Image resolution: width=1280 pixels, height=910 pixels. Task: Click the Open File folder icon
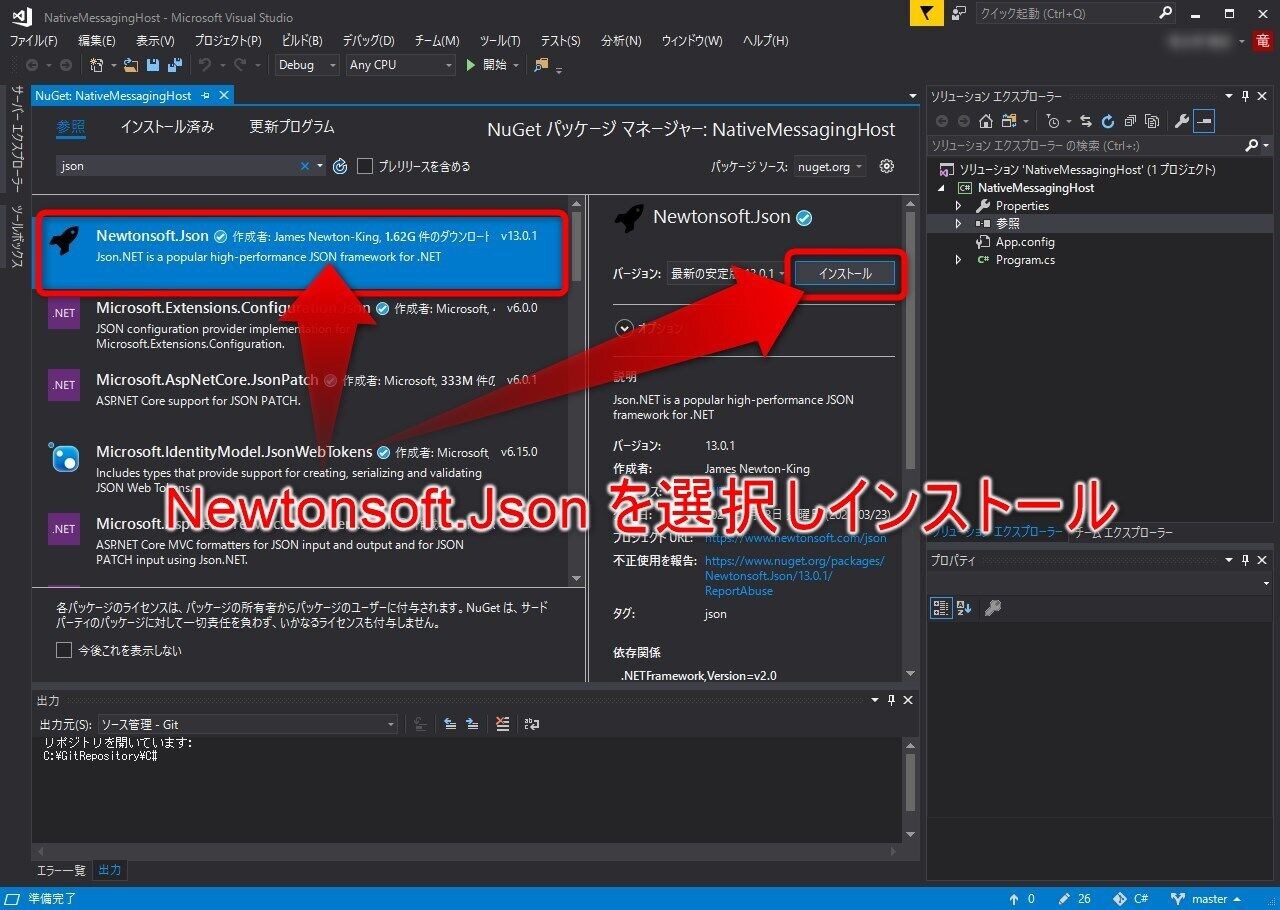(131, 65)
